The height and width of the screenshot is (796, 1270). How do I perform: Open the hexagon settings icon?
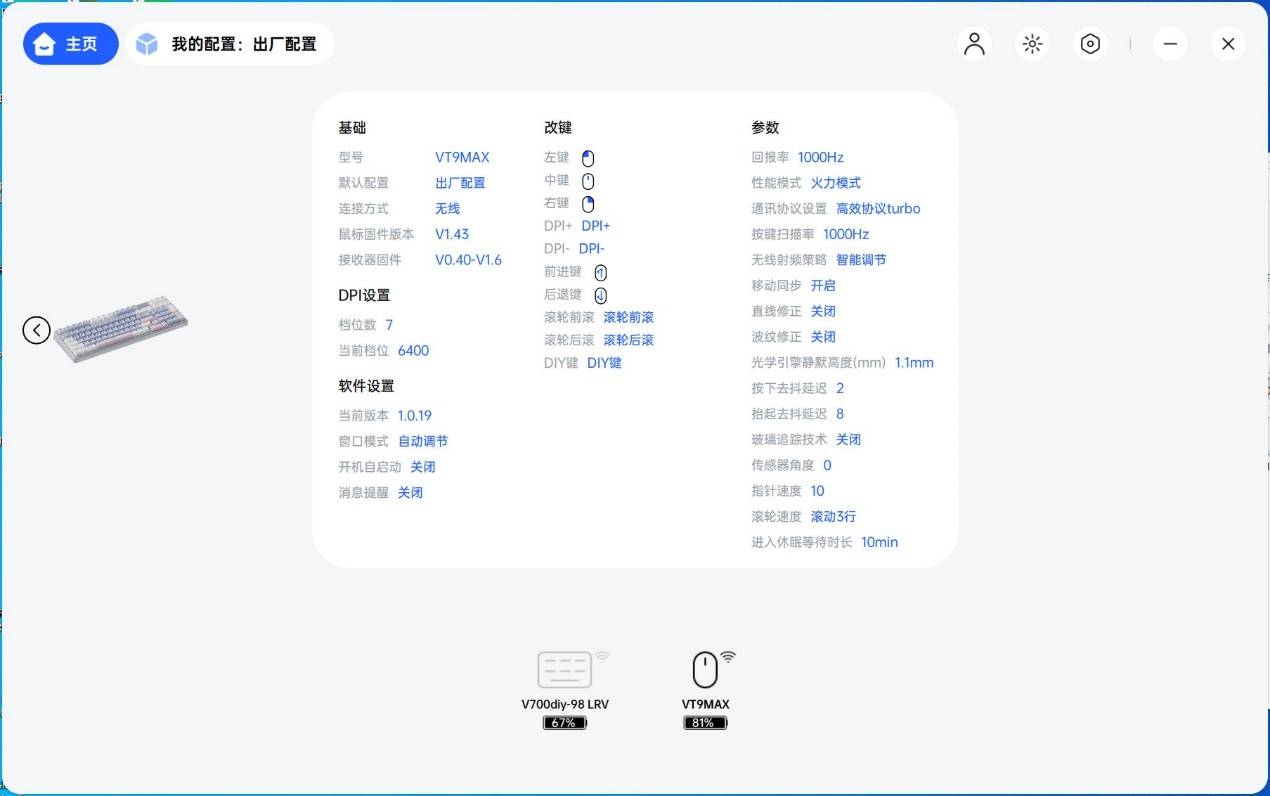[1090, 44]
